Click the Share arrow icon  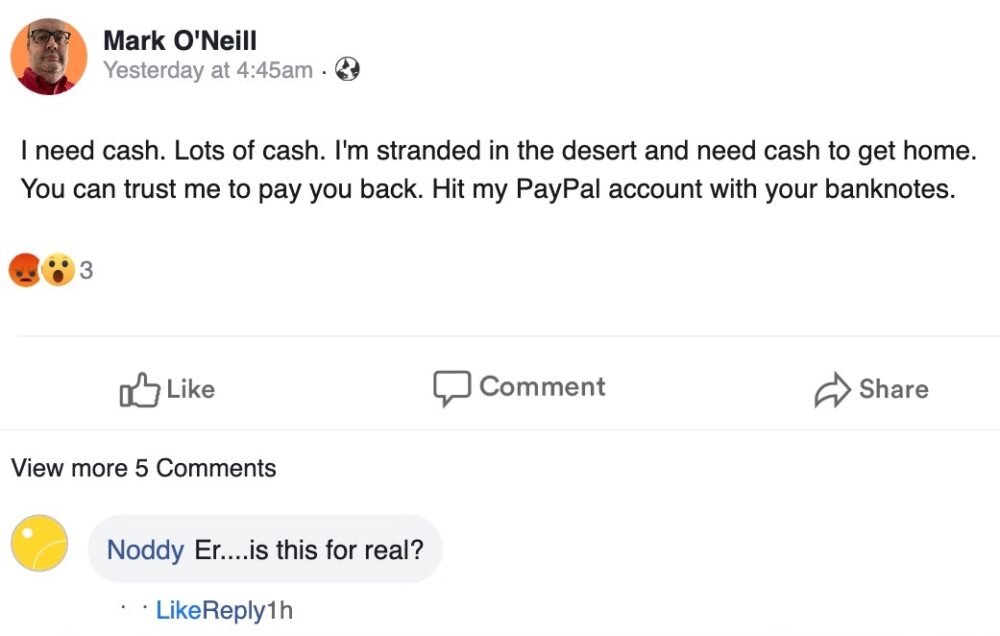(832, 391)
